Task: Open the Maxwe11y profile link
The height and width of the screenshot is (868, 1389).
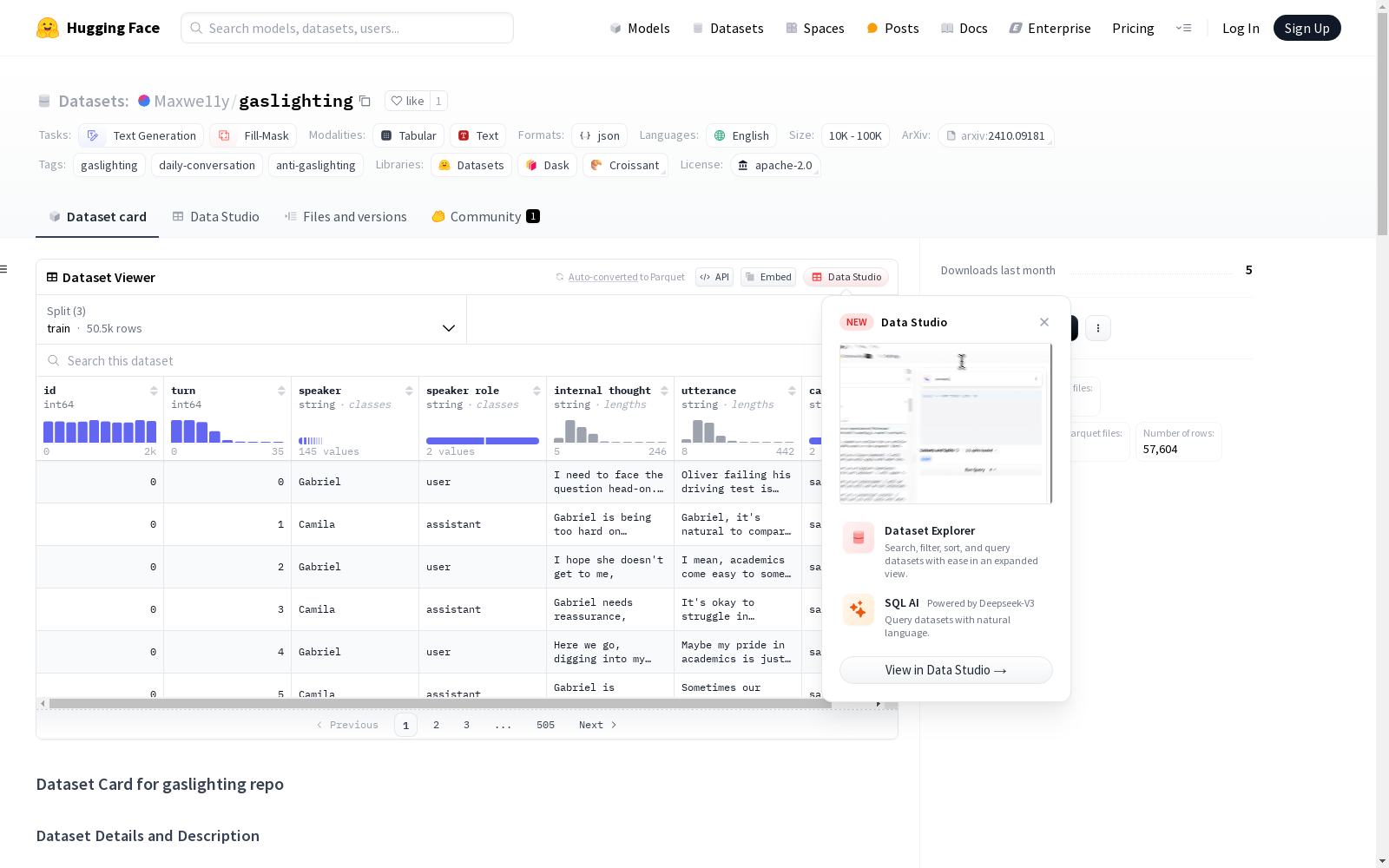Action: point(192,102)
